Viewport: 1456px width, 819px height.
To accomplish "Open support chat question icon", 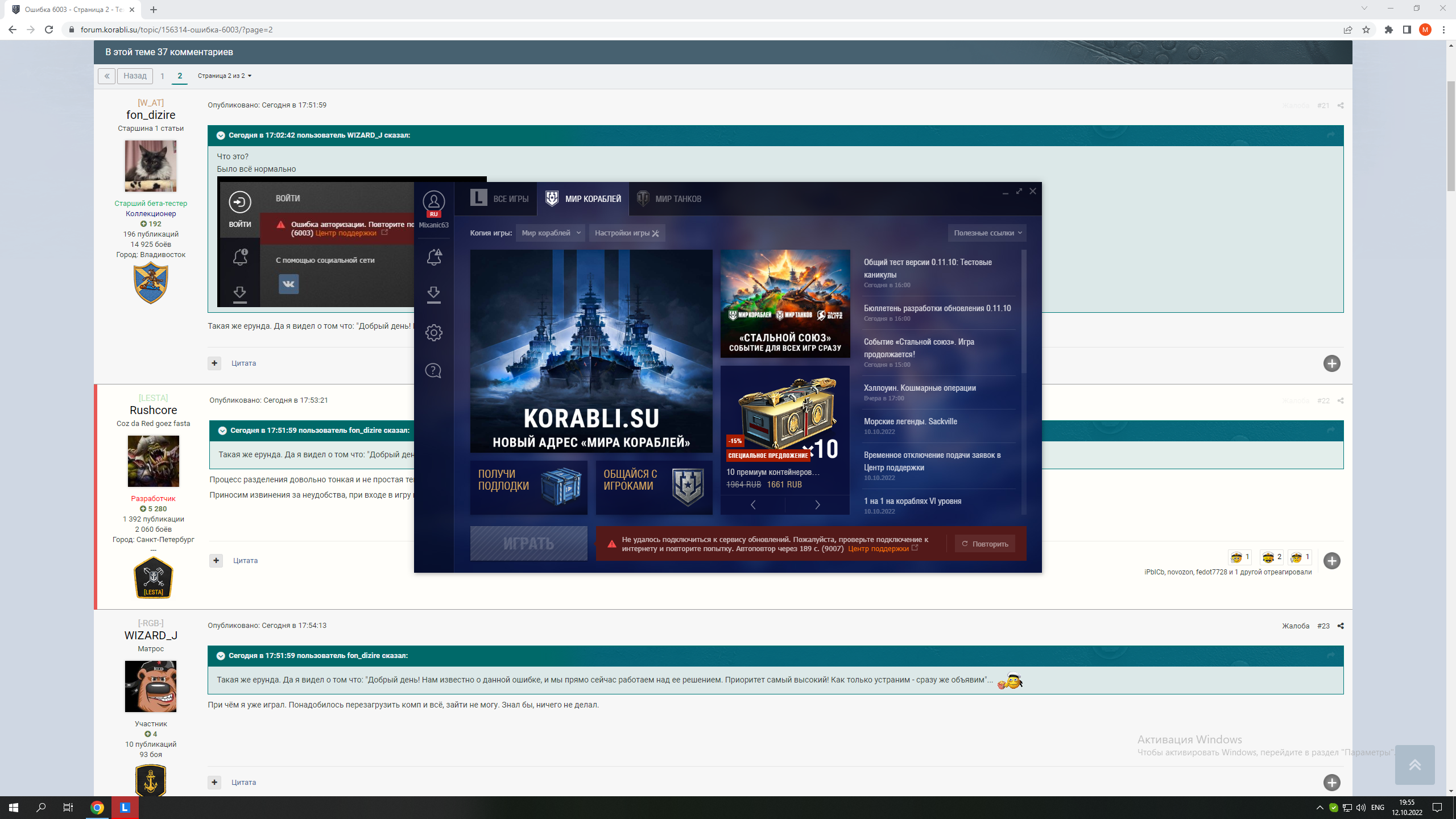I will (x=433, y=371).
